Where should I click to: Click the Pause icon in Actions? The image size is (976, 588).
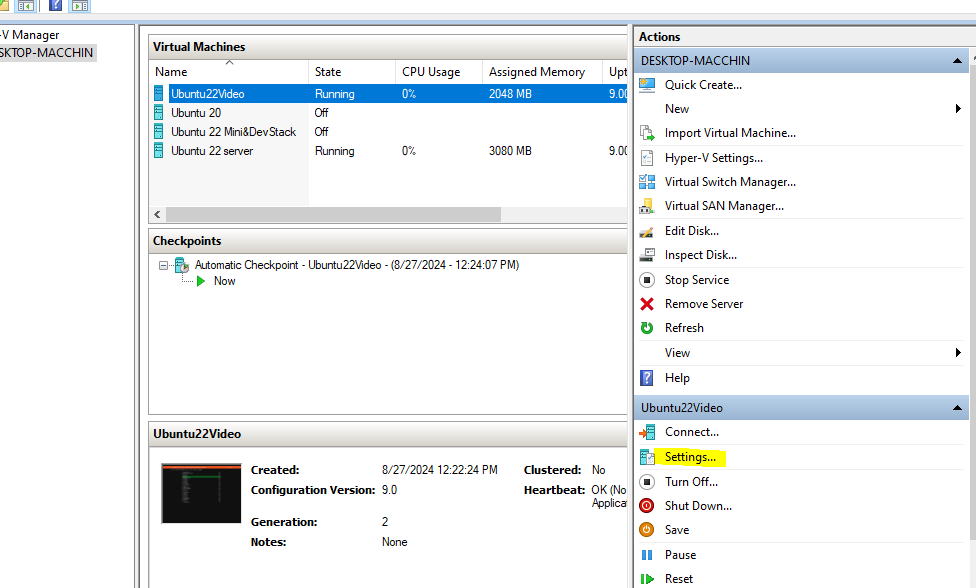click(647, 555)
